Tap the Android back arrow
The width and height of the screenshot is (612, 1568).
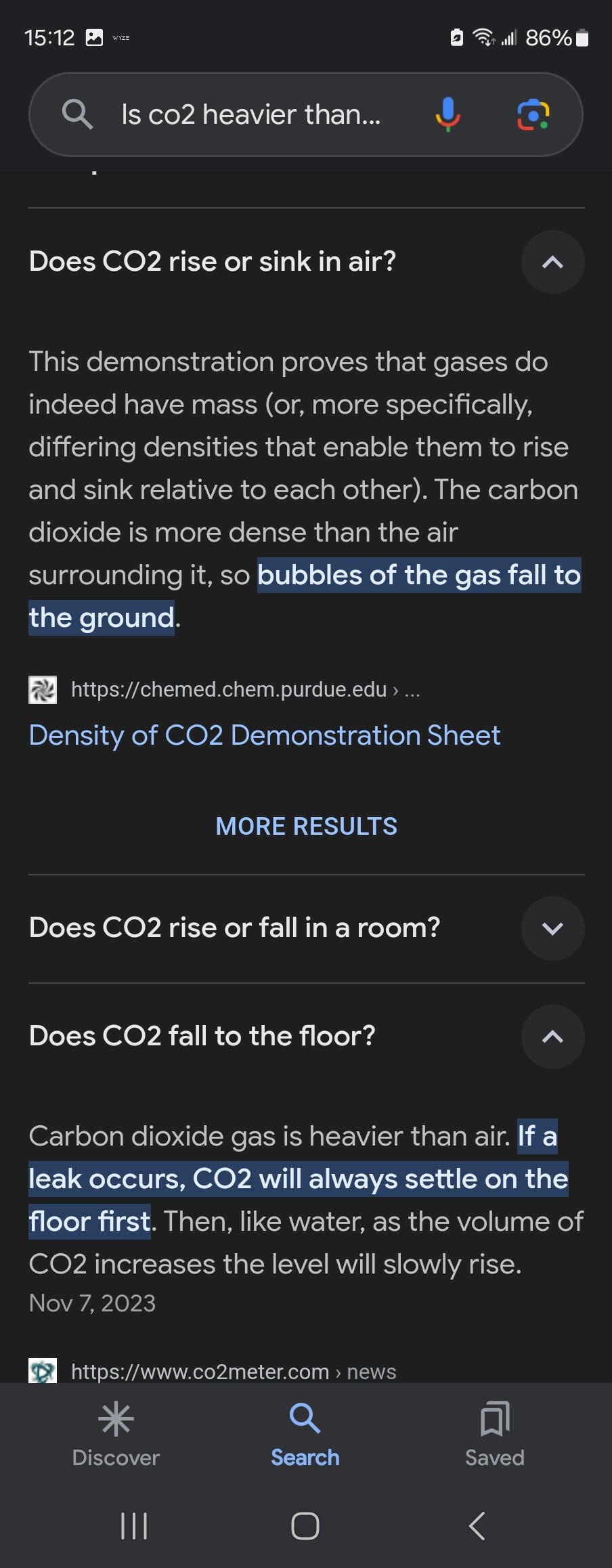coord(477,1526)
